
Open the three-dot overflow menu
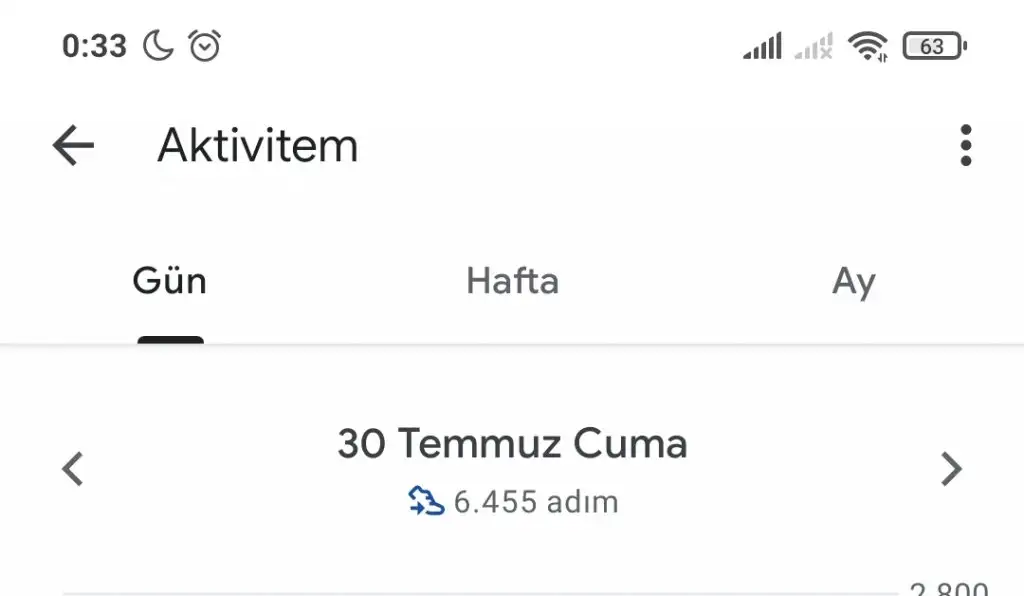965,146
